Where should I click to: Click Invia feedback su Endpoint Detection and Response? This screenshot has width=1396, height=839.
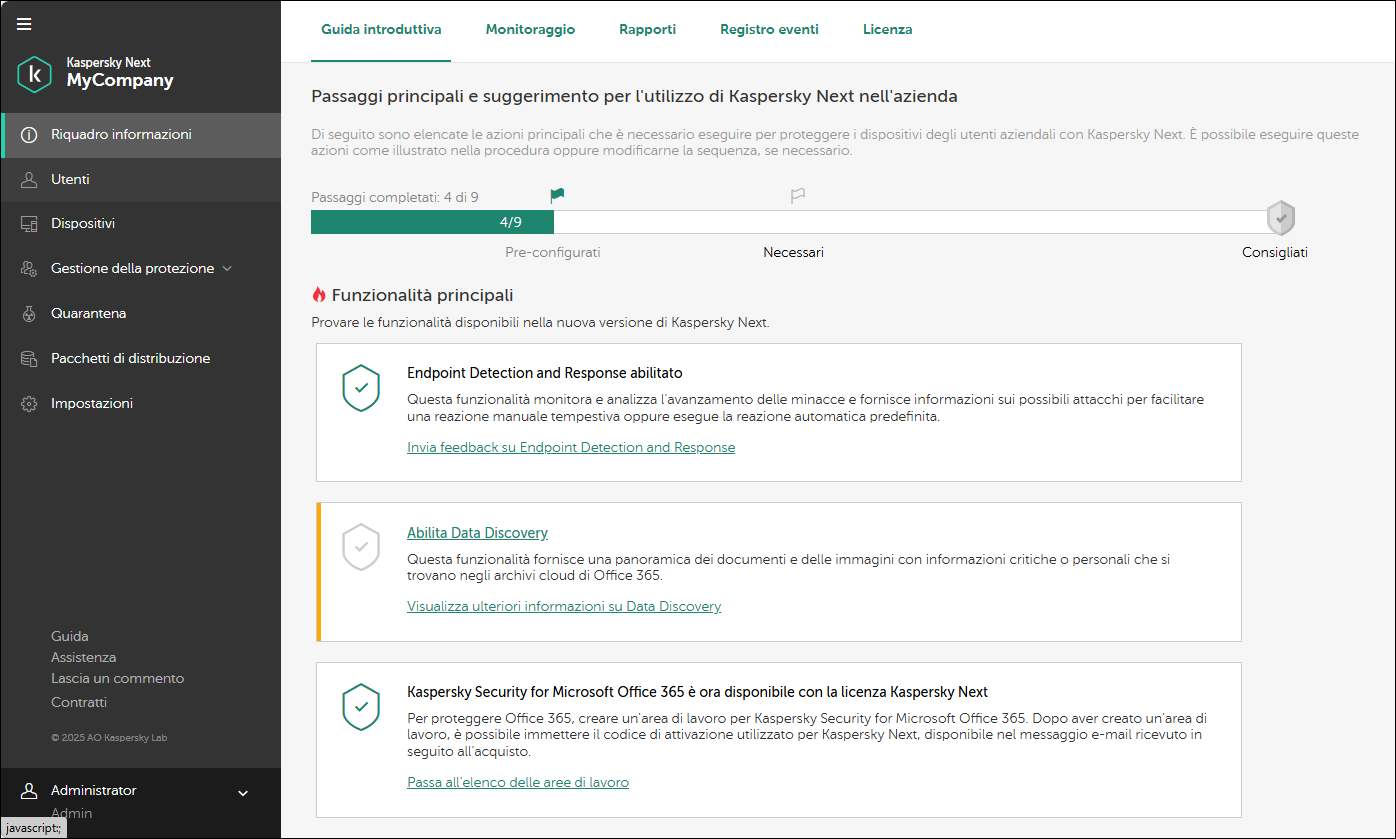point(570,447)
